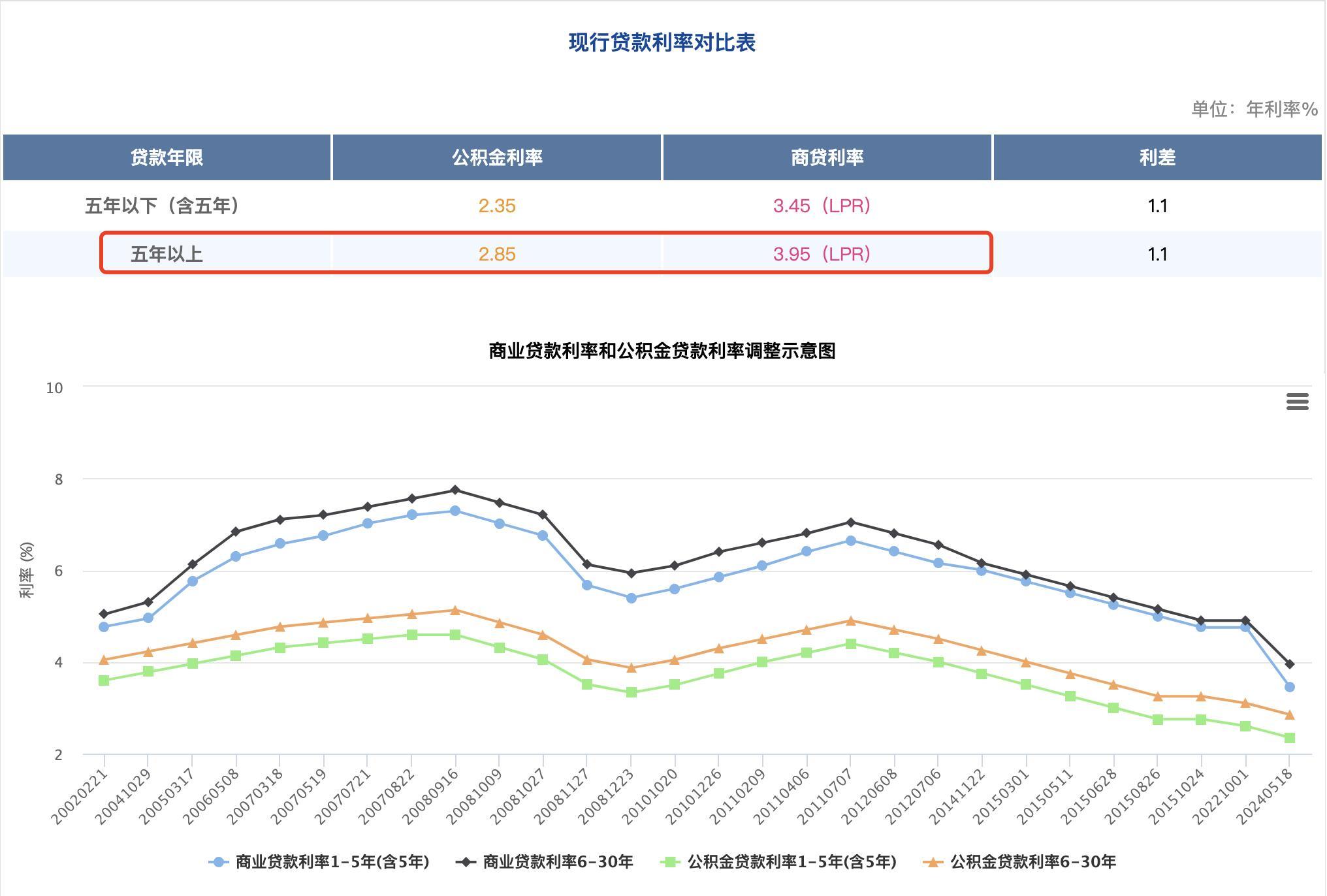The width and height of the screenshot is (1327, 896).
Task: Select the 贷款年限 column header
Action: 167,157
